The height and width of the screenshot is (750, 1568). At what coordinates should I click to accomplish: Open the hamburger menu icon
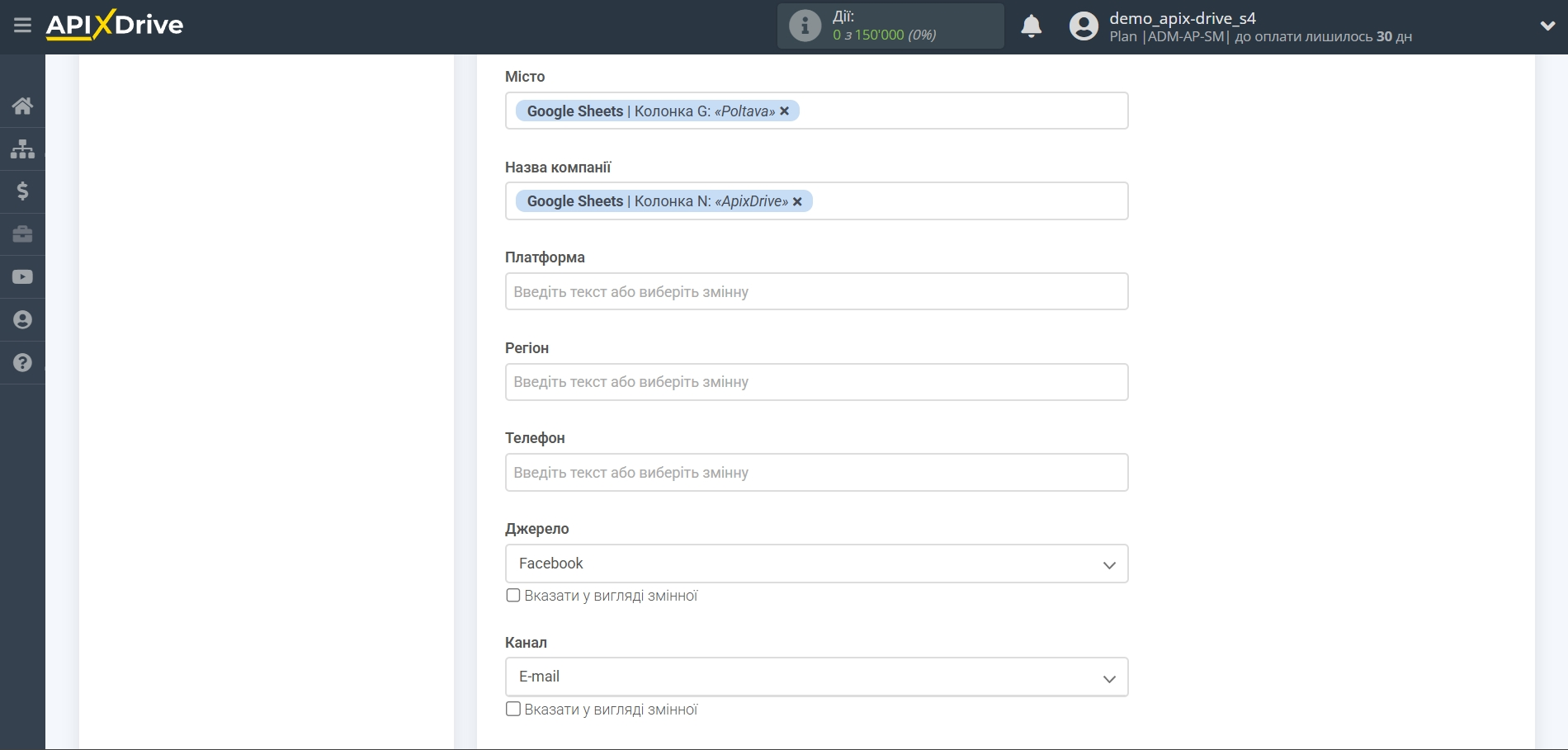point(22,26)
